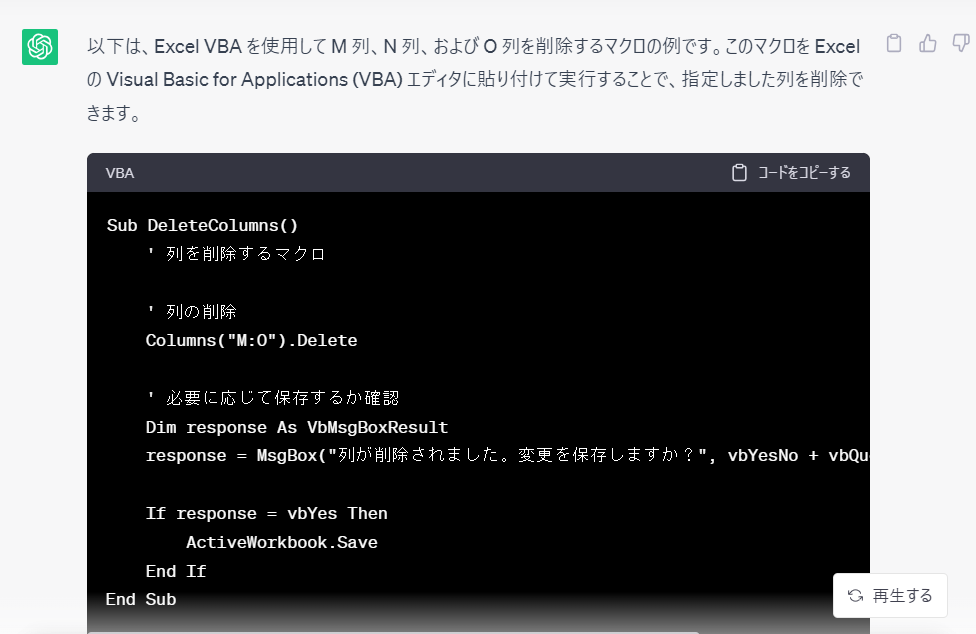
Task: Click the VBA language label in code header
Action: coord(120,173)
